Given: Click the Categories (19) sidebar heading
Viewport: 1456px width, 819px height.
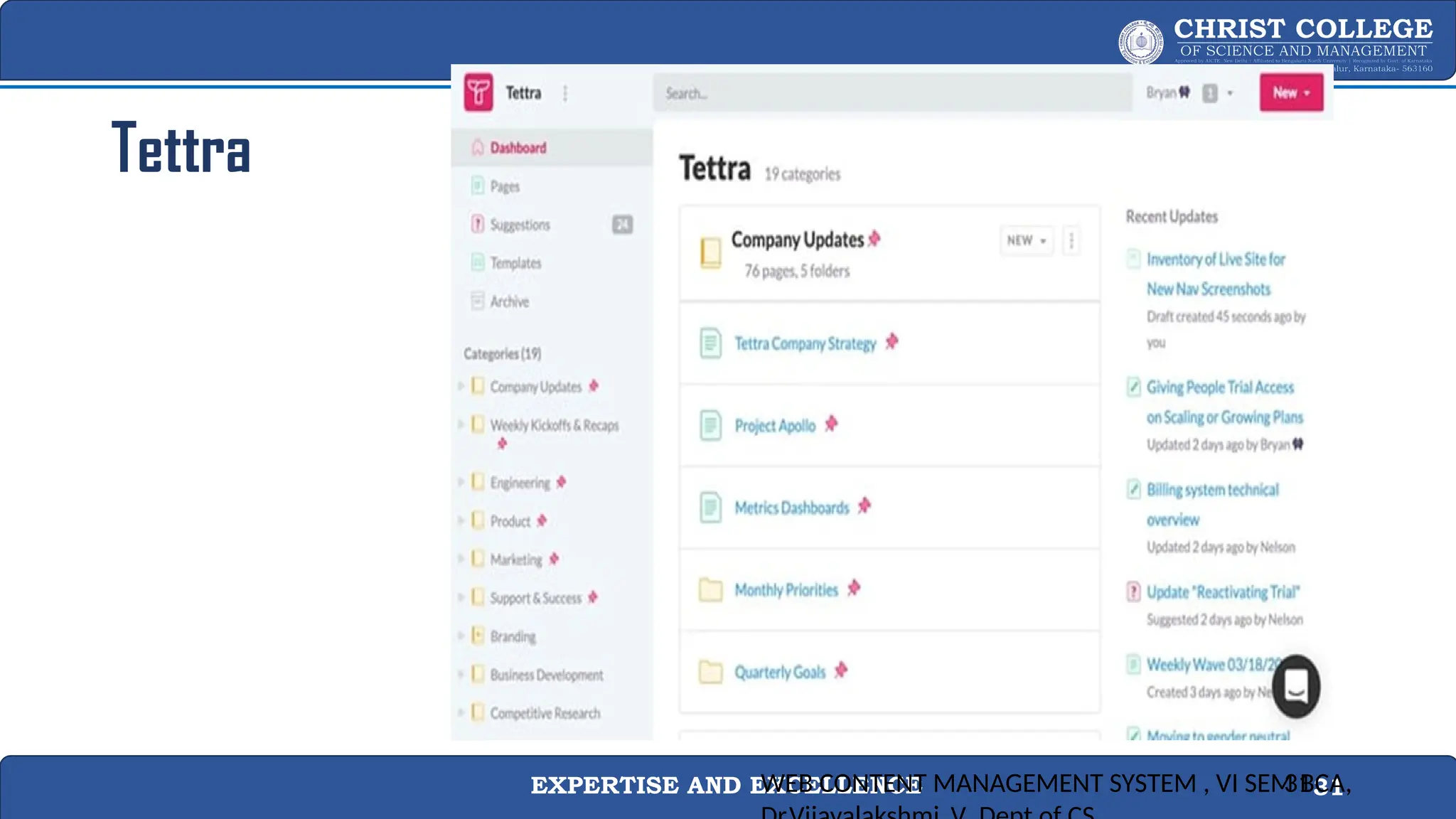Looking at the screenshot, I should click(502, 353).
